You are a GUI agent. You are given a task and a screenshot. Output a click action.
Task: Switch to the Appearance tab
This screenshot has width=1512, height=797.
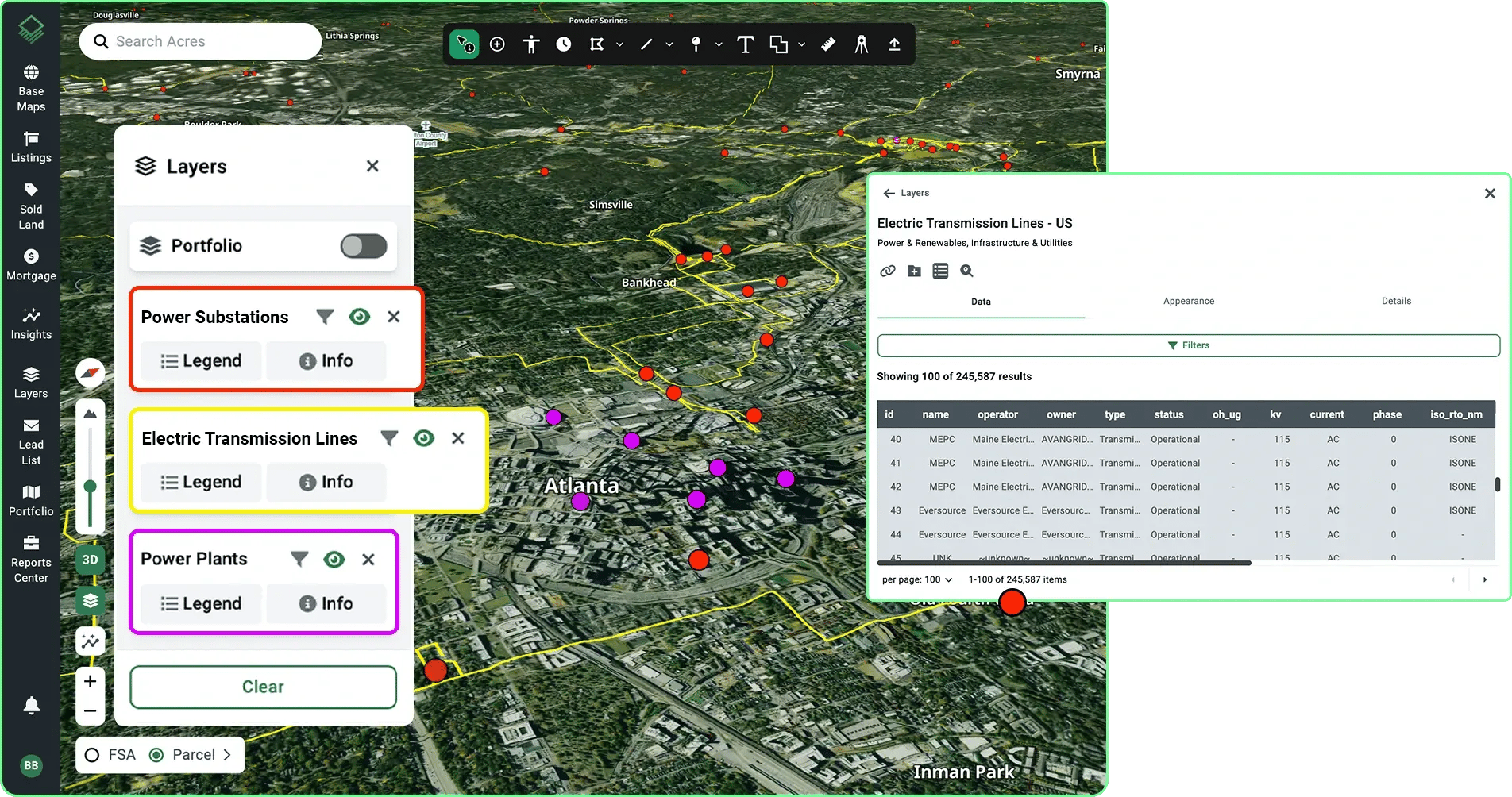(1189, 302)
